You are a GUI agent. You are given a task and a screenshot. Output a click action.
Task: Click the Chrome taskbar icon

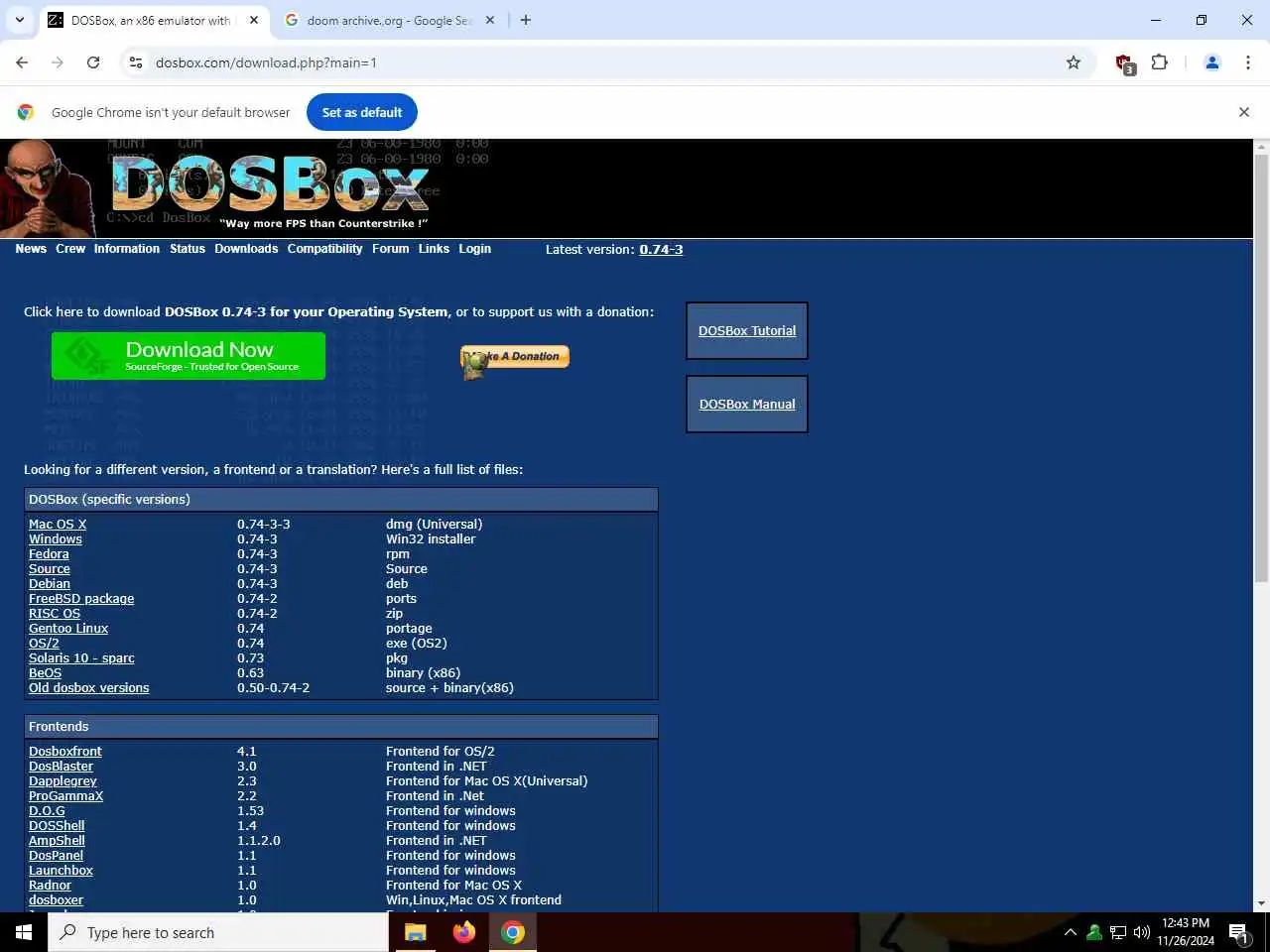click(512, 932)
